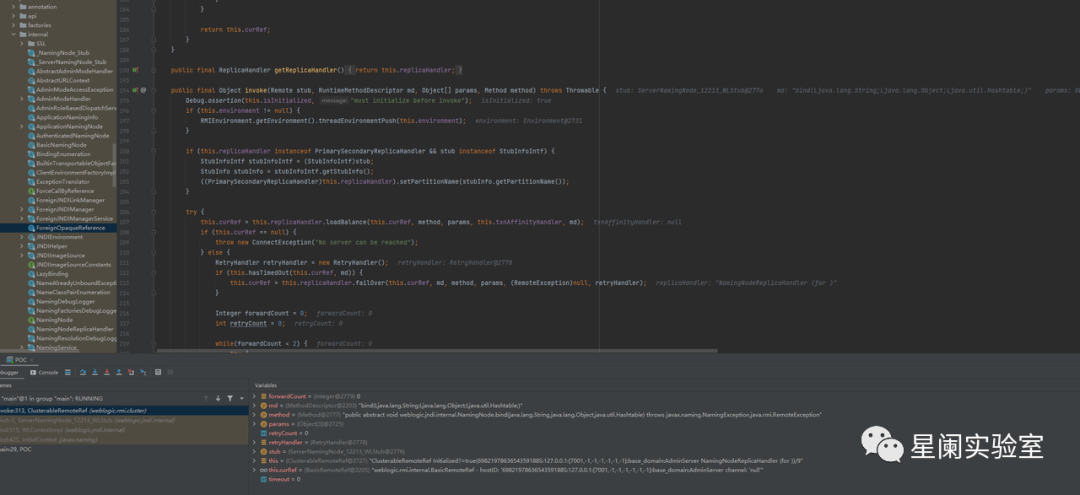Click gutter implements icon at invoke line 194
Screen dimensions: 1080x495
point(135,90)
